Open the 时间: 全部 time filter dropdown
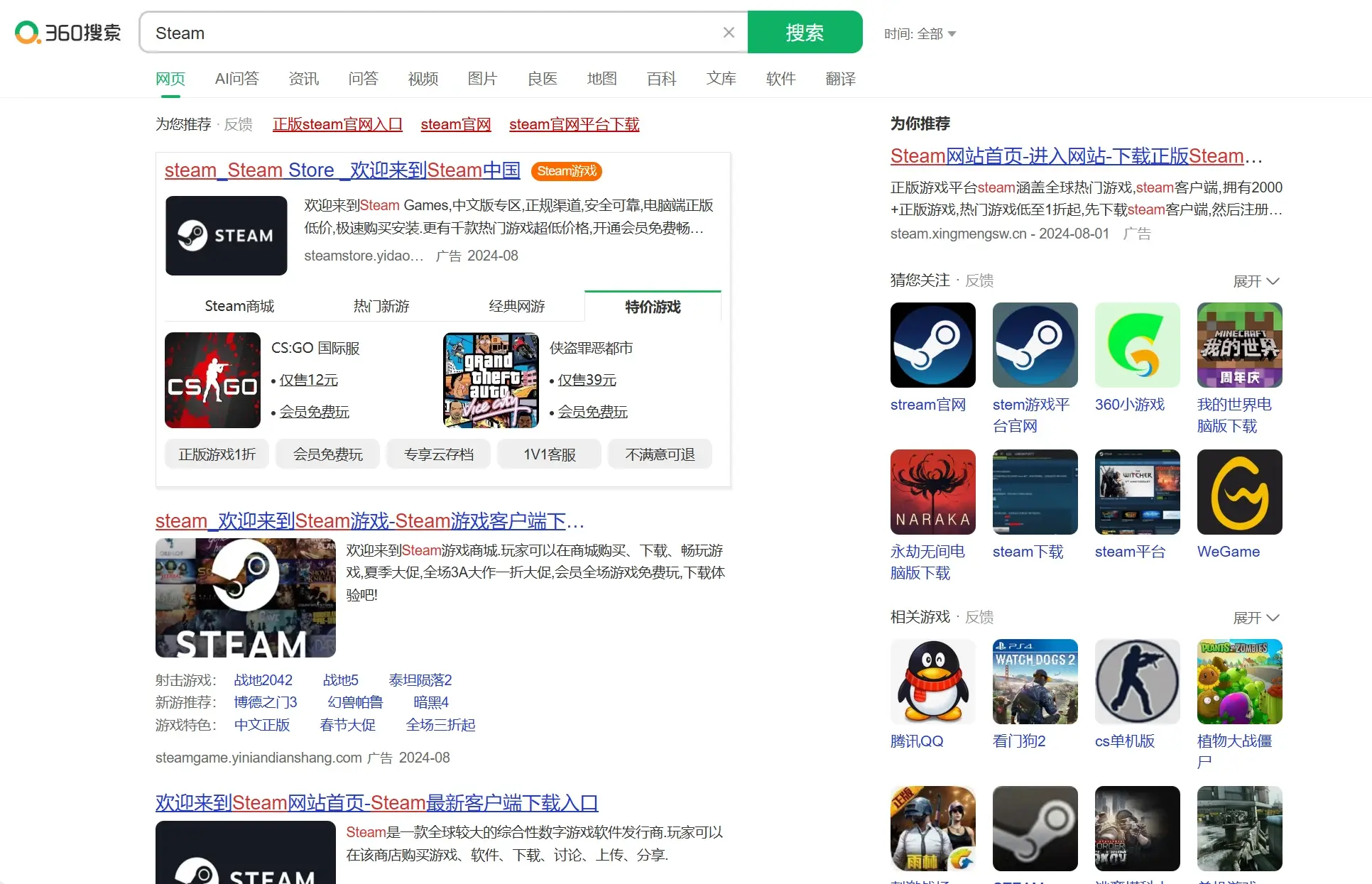 pos(920,33)
